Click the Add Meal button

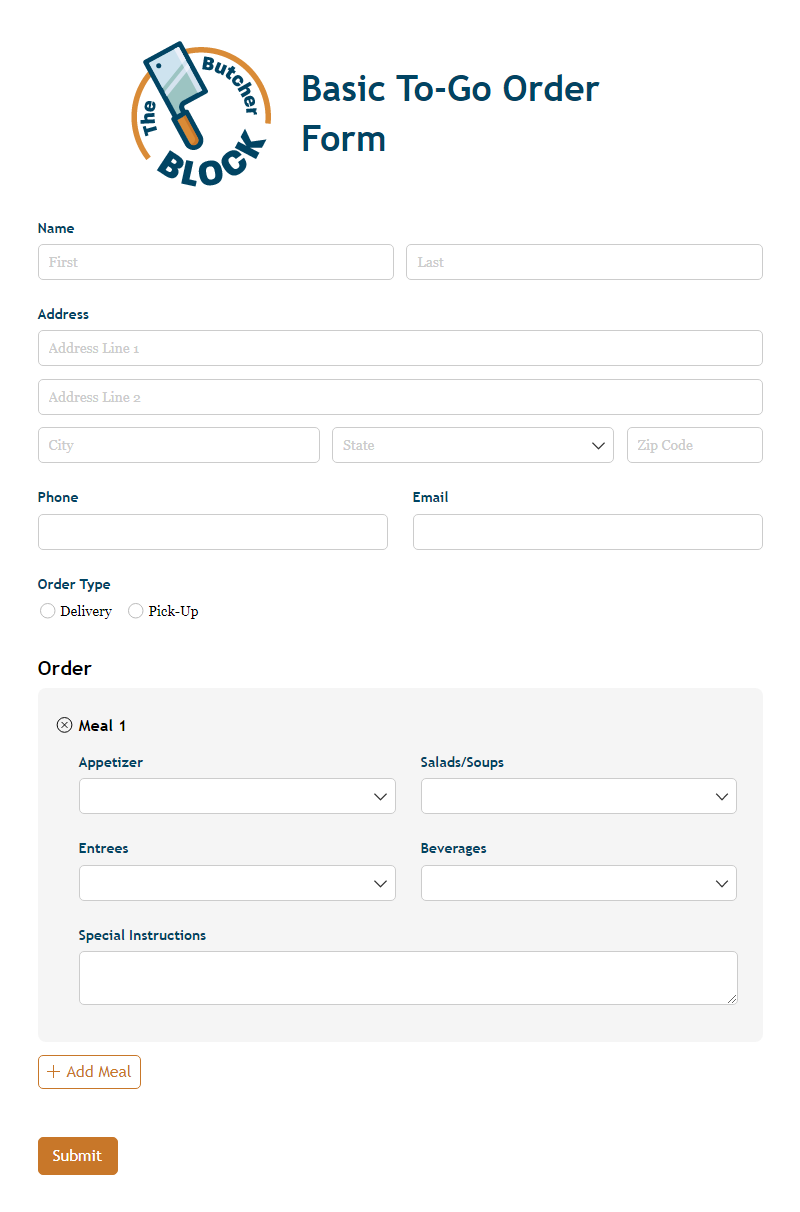89,1071
